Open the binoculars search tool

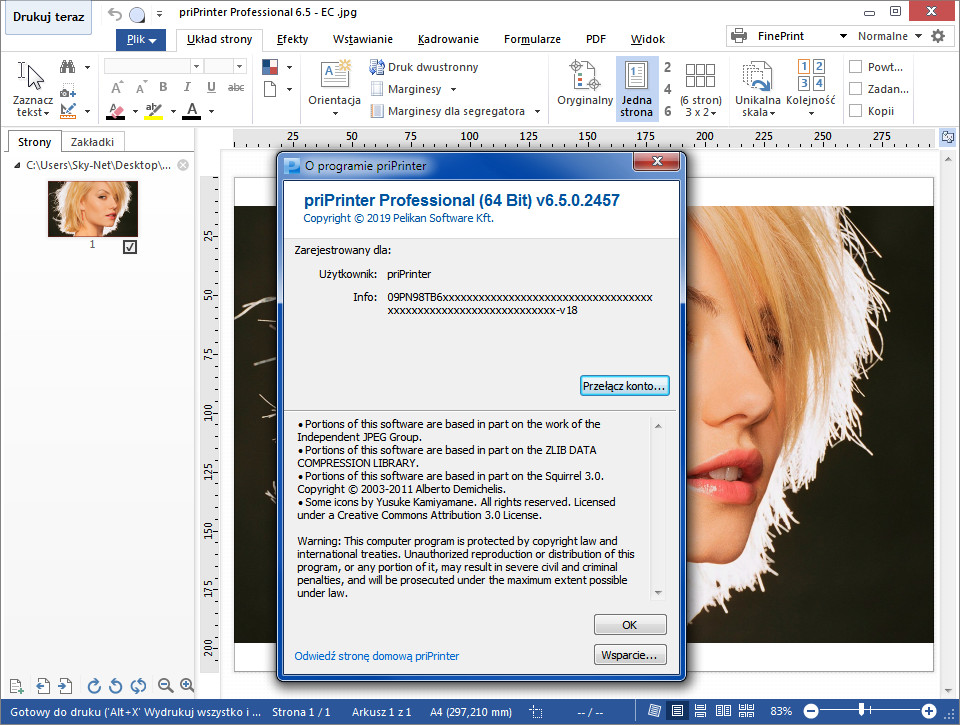pos(67,67)
